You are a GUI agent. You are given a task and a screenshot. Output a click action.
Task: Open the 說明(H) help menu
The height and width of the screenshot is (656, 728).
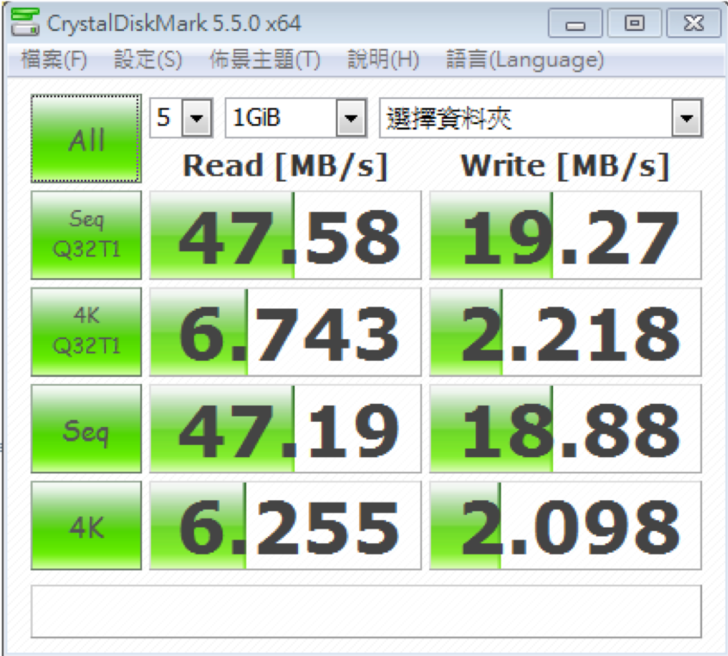[x=383, y=60]
